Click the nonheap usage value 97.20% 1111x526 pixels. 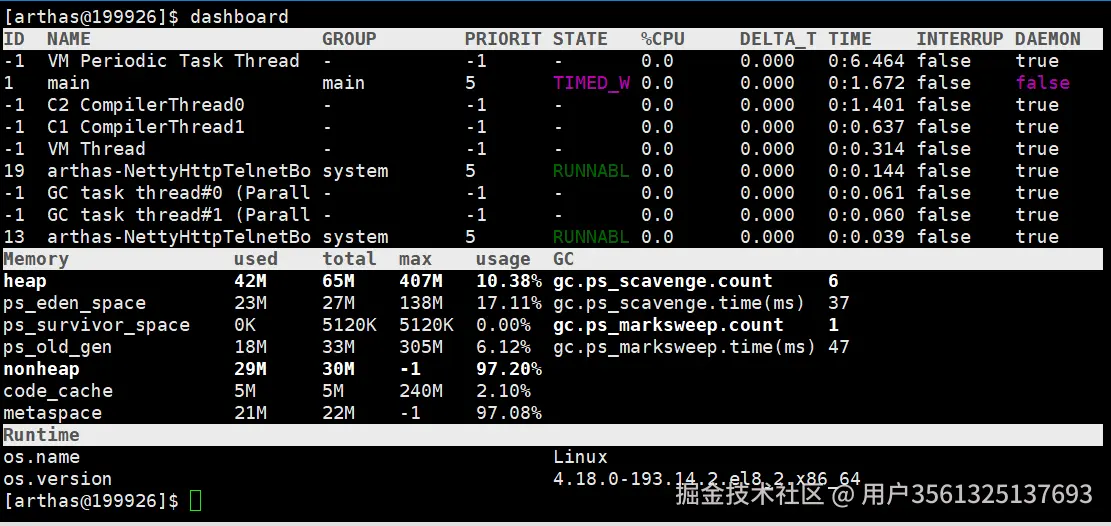(509, 369)
